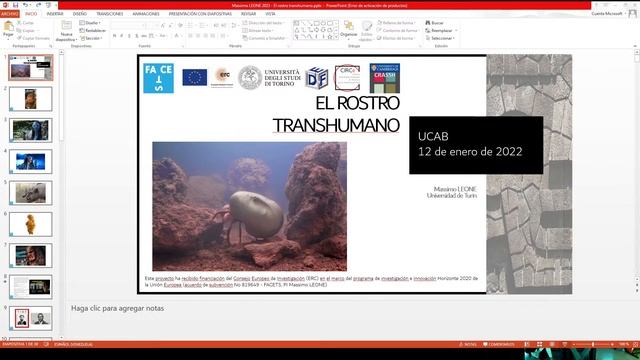This screenshot has height=360, width=640.
Task: Open Notas from the status bar
Action: point(468,344)
